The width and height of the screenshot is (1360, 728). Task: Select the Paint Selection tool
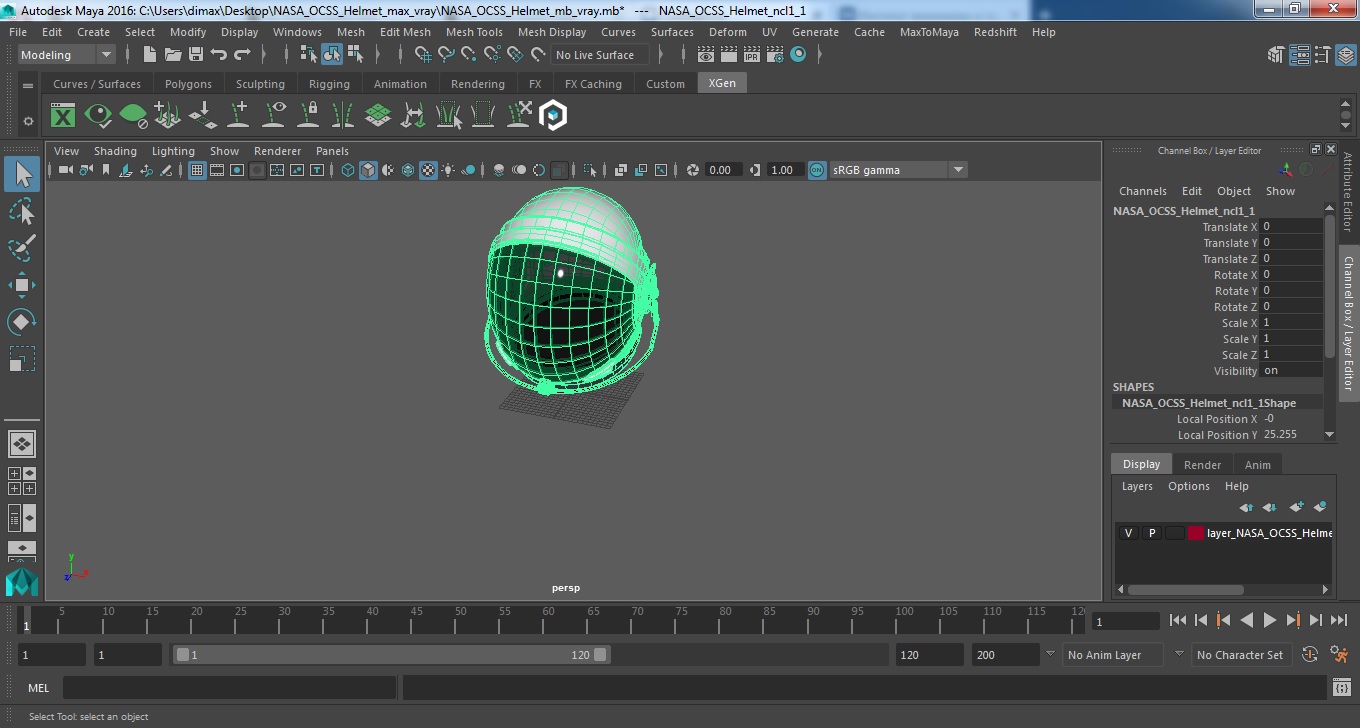pos(22,248)
